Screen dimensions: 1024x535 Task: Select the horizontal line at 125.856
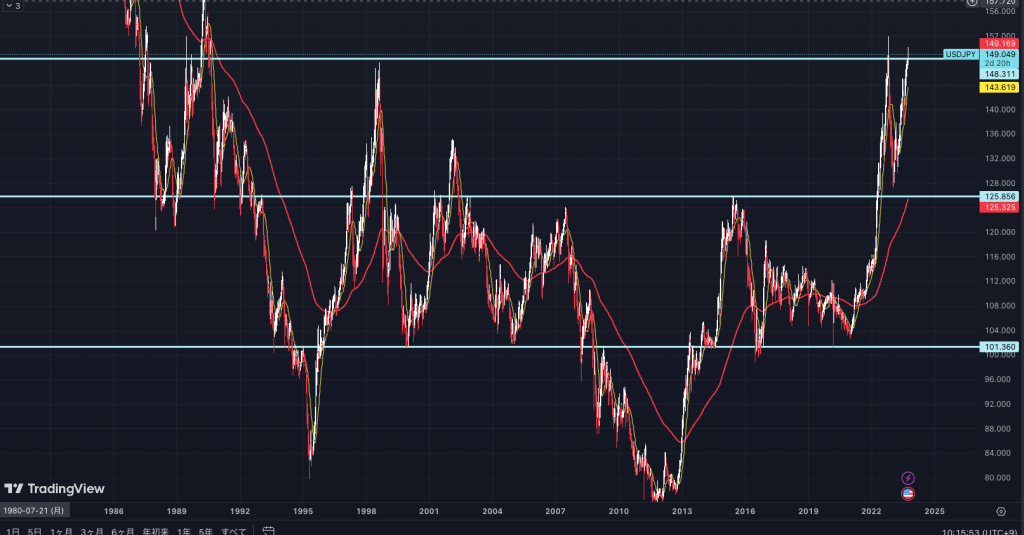pyautogui.click(x=500, y=196)
